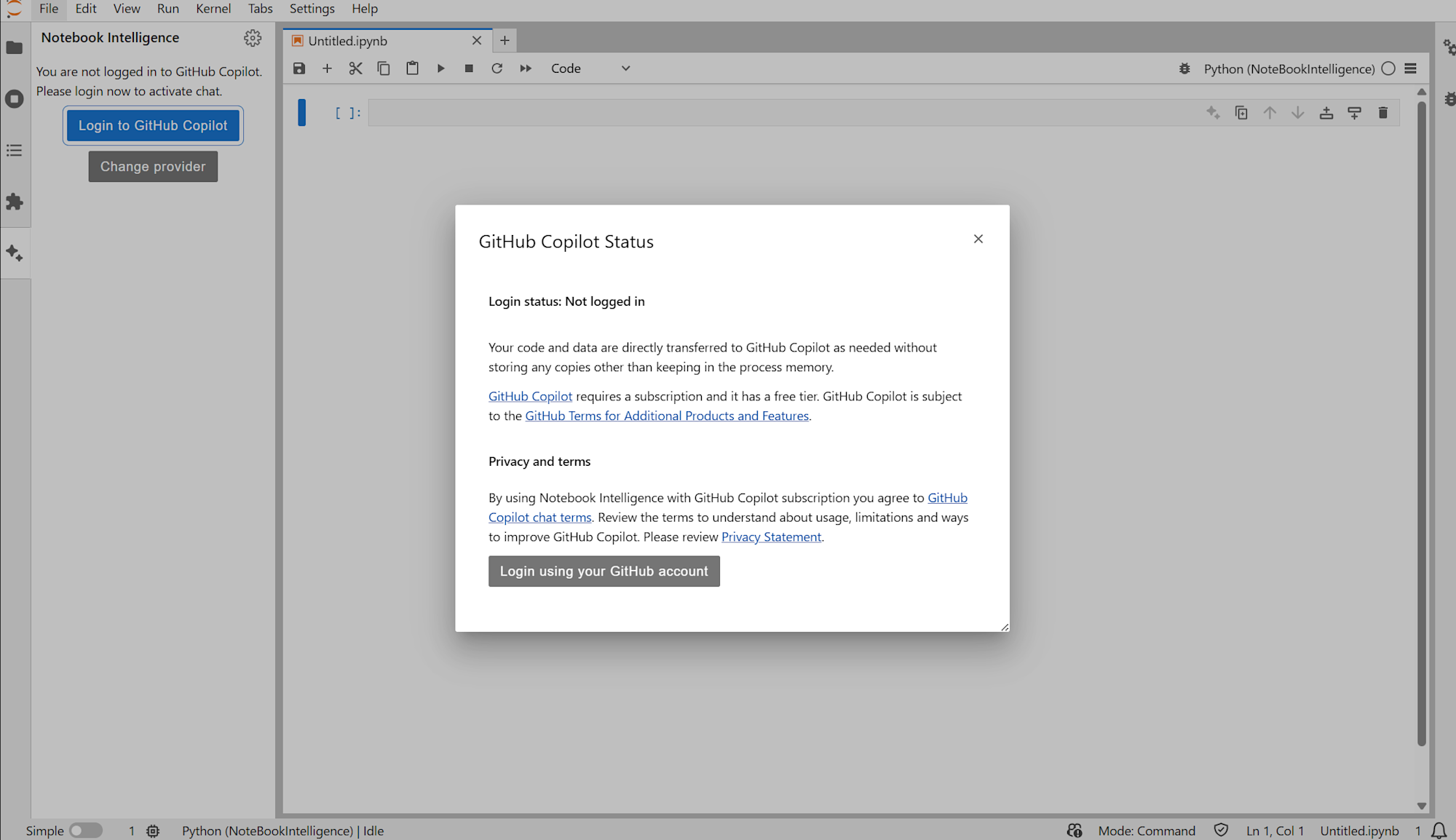
Task: Open the Run menu
Action: [168, 9]
